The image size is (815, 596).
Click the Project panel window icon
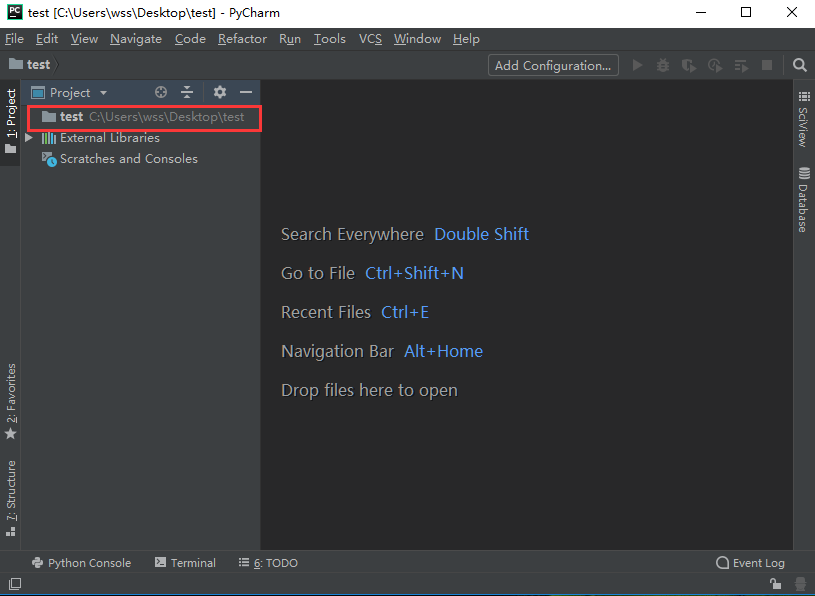[x=38, y=93]
